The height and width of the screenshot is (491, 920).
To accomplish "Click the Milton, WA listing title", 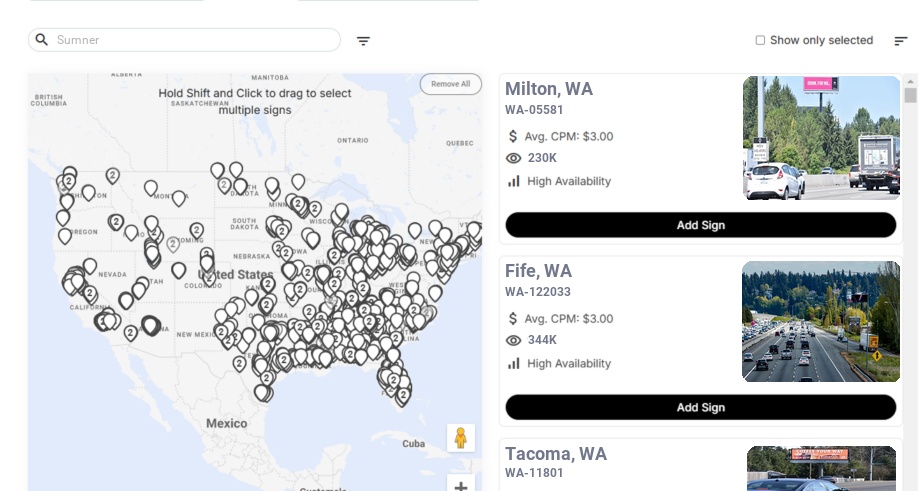I will point(549,89).
